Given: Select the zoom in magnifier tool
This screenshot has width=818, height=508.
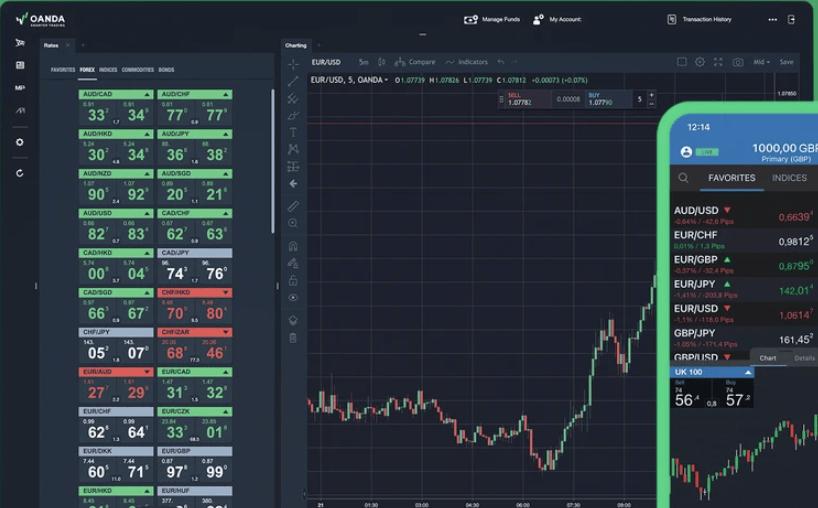Looking at the screenshot, I should pos(293,223).
